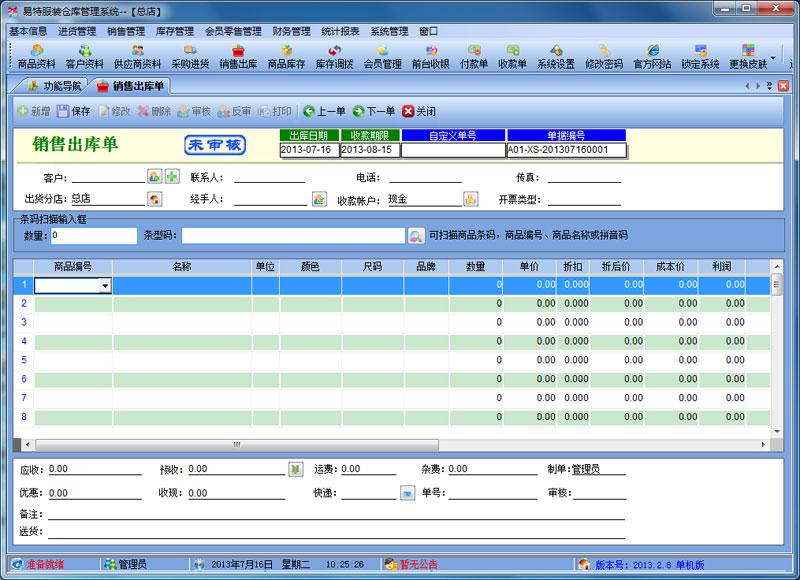Expand toolbar overflow arrow after 更换皮肤
Viewport: 800px width, 580px height.
773,57
